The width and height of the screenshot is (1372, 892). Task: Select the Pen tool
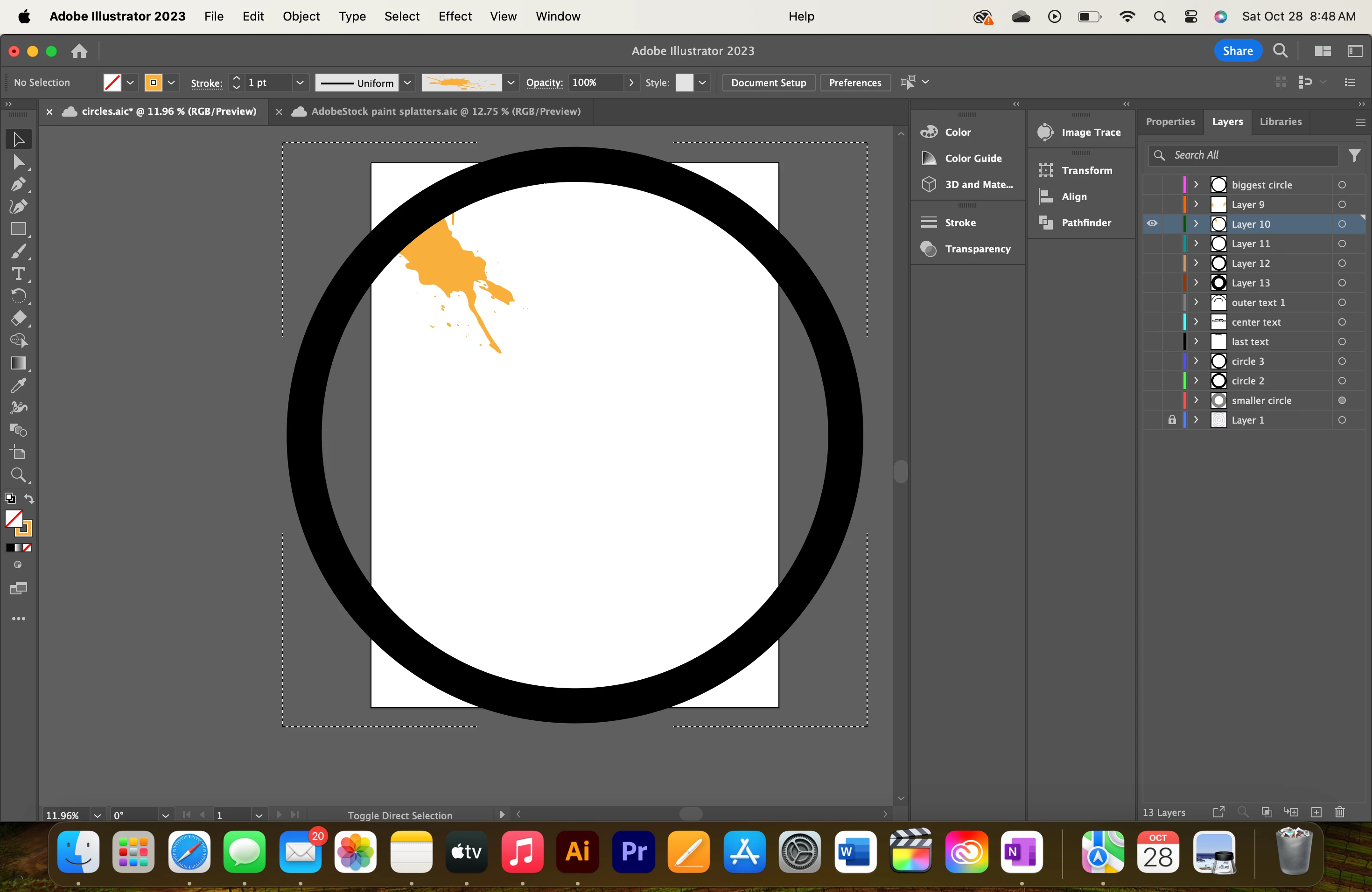pos(18,184)
